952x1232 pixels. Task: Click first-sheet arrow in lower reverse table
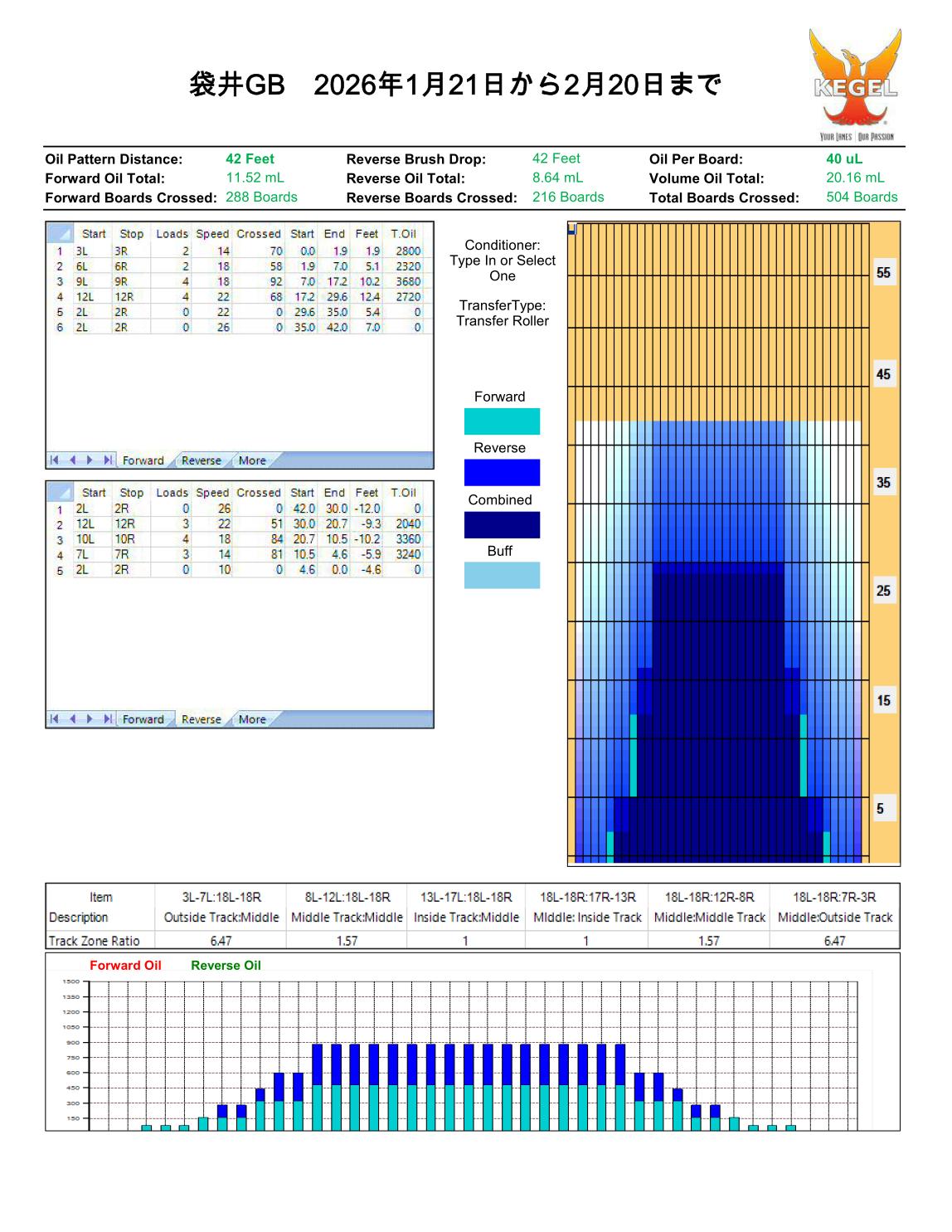[55, 719]
